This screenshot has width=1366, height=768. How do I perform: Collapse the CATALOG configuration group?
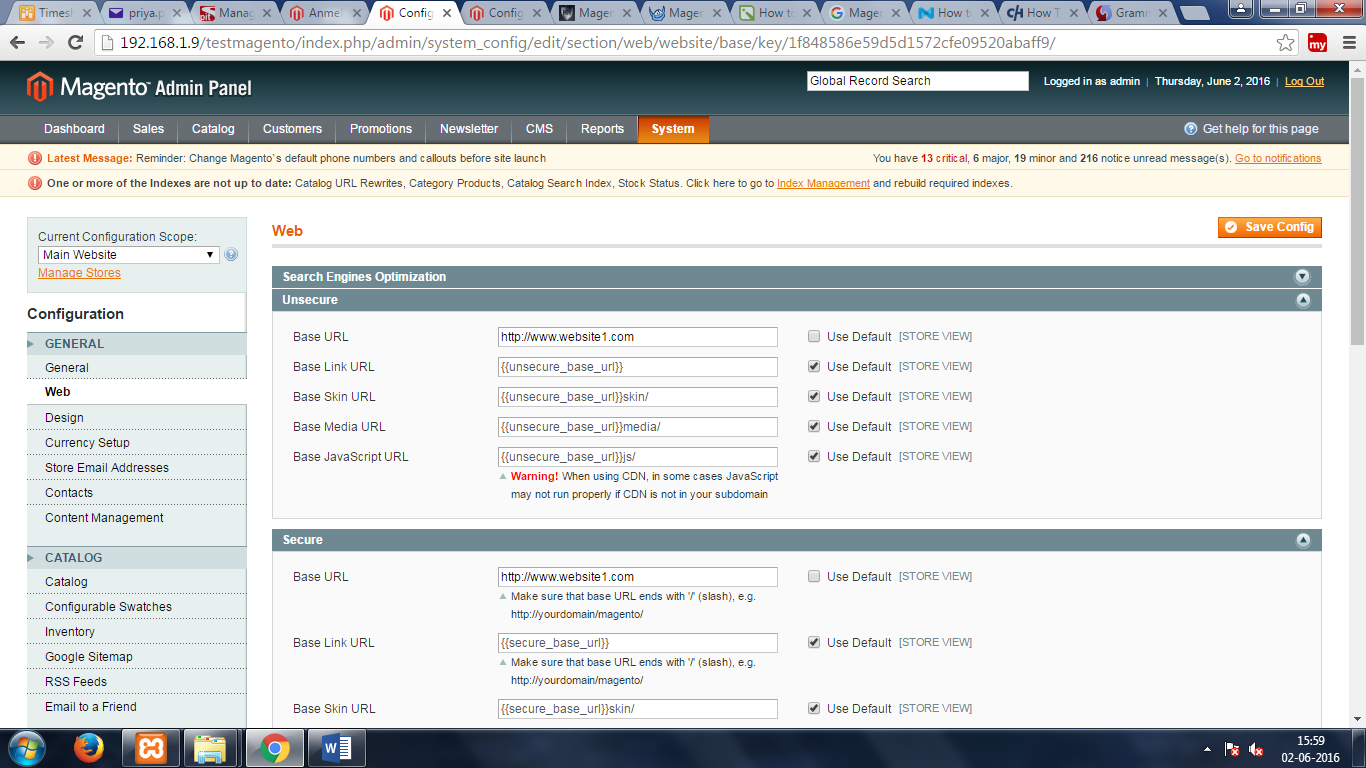(136, 557)
